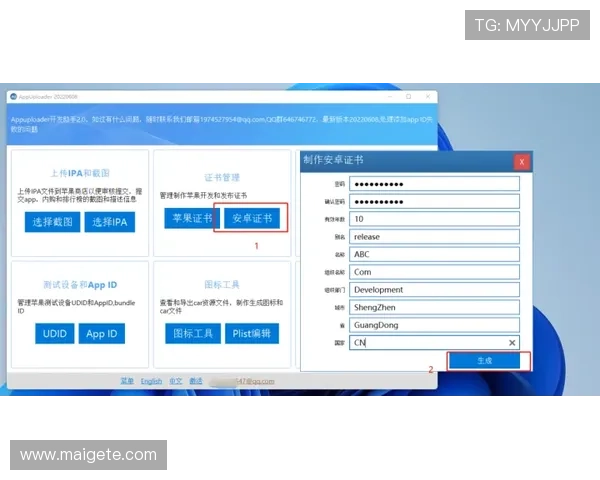The width and height of the screenshot is (600, 480).
Task: Open the 苹果证书 certificate manager
Action: coord(190,218)
